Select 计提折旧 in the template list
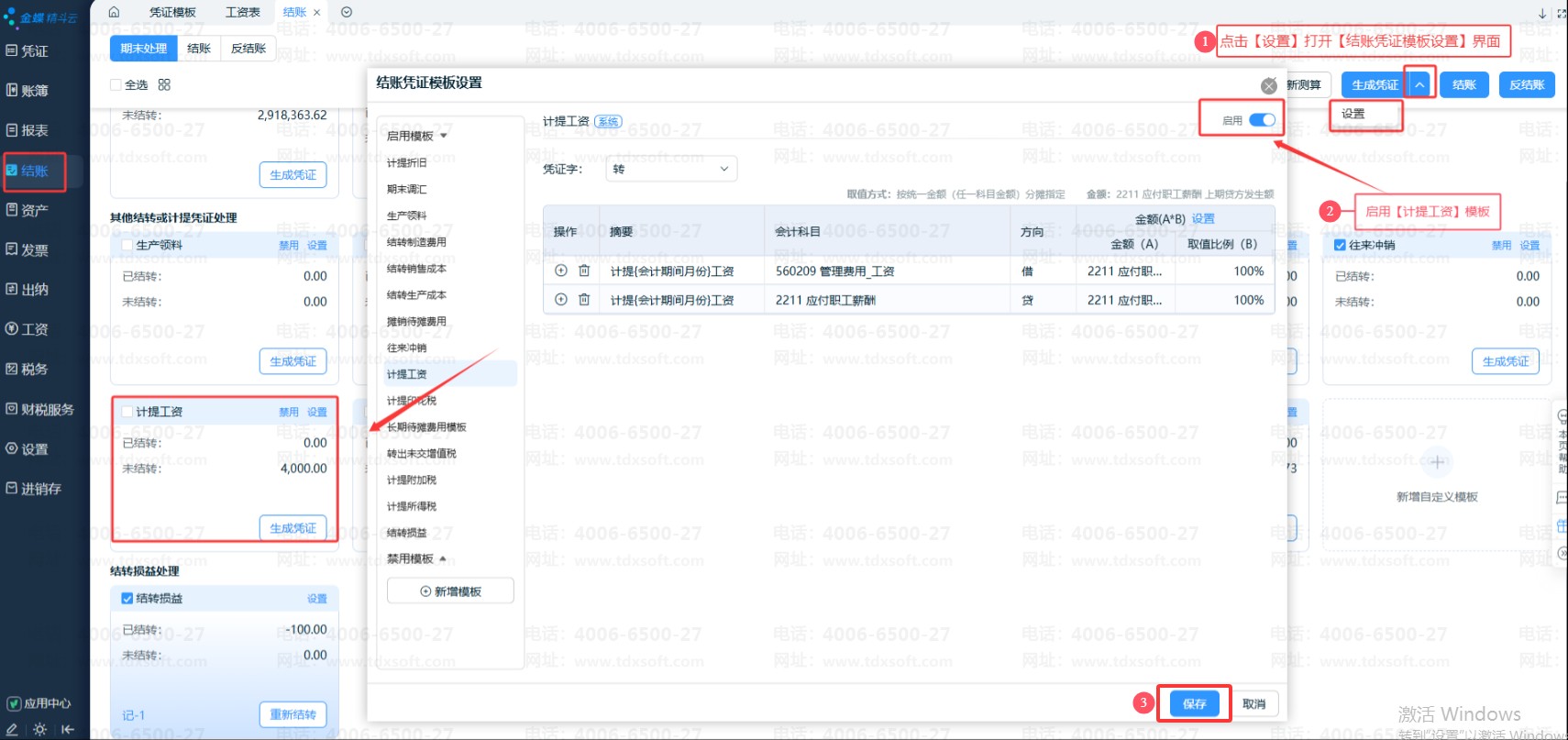The image size is (1568, 740). [x=406, y=162]
